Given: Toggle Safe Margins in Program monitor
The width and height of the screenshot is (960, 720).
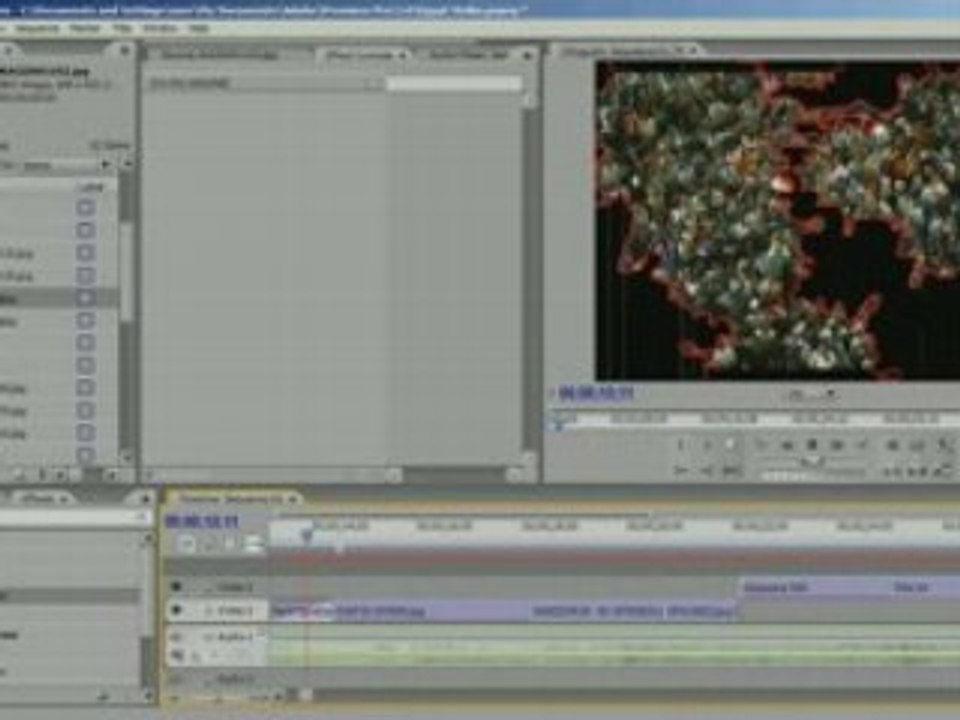Looking at the screenshot, I should click(x=917, y=445).
